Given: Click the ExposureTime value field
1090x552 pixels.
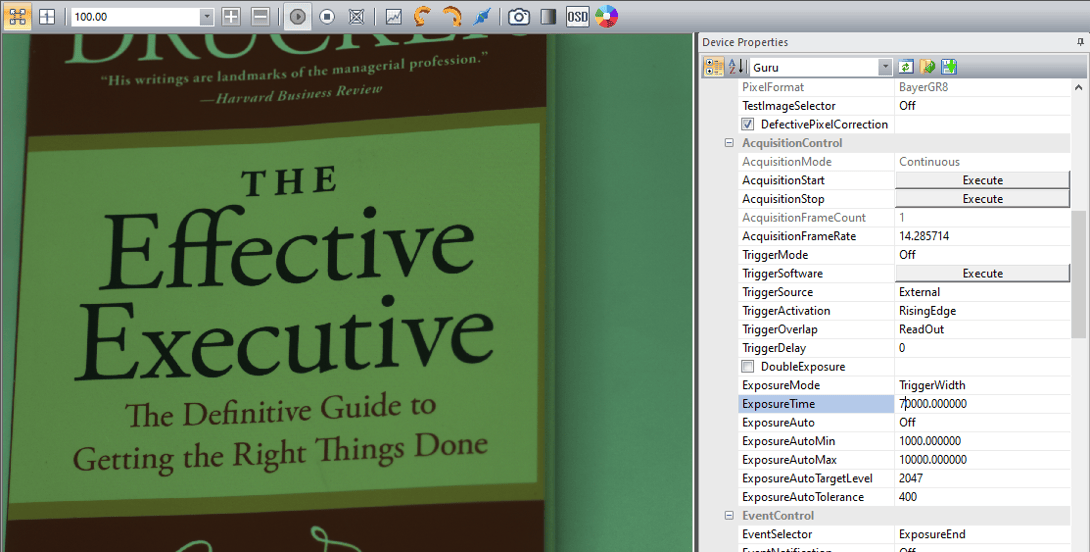Looking at the screenshot, I should (982, 404).
